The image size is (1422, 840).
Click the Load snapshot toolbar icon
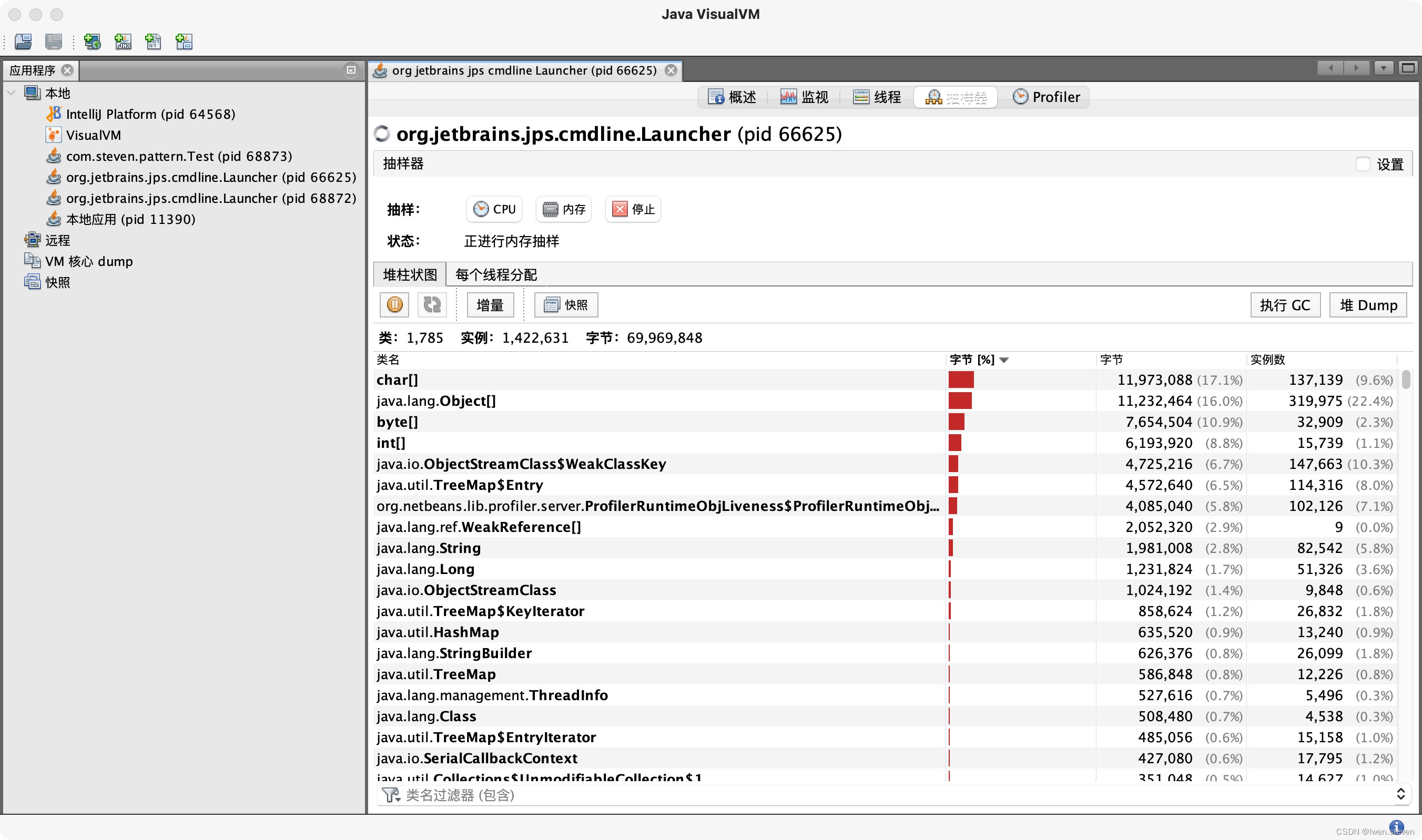click(23, 42)
